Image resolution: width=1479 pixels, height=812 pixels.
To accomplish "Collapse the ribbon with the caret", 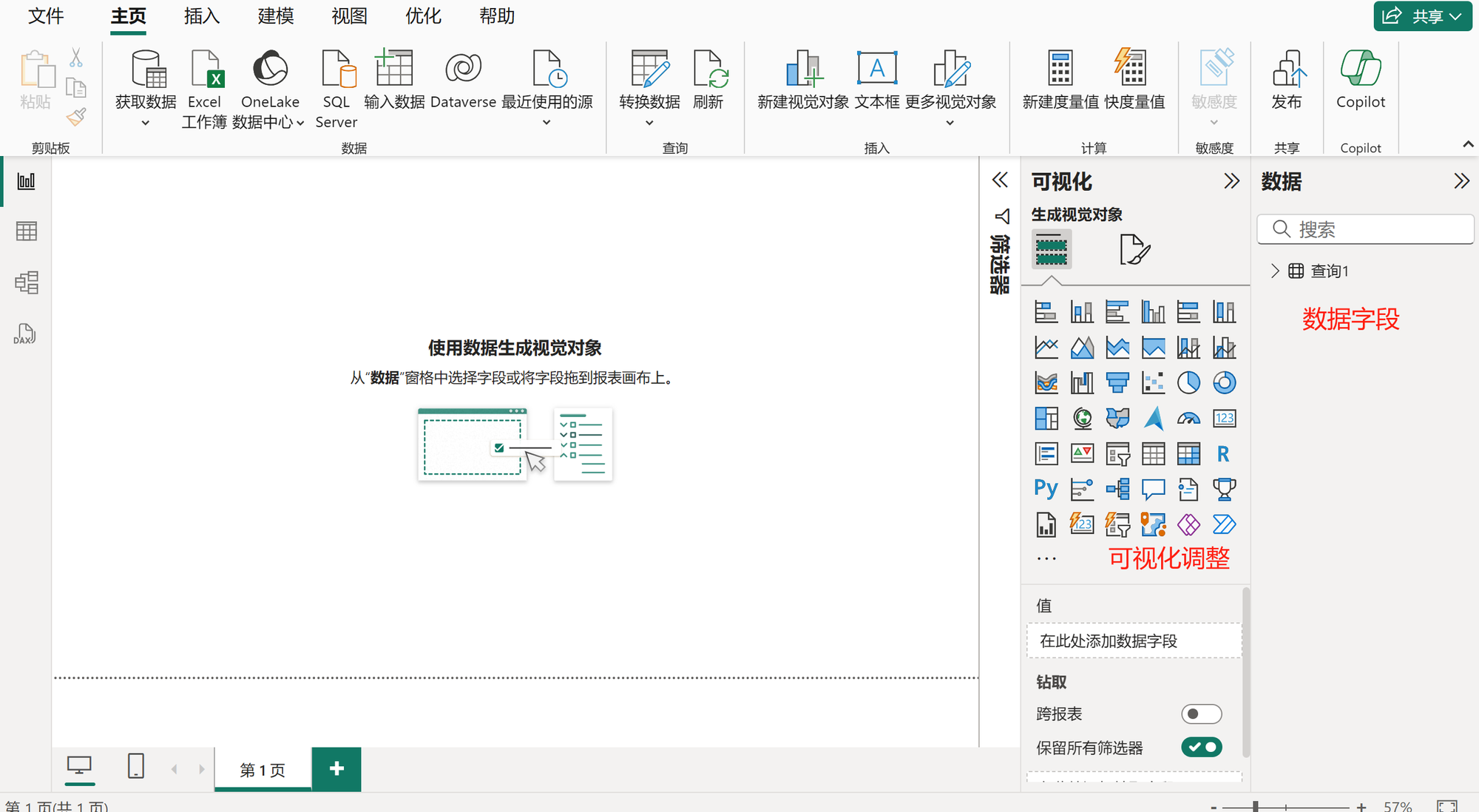I will (1468, 144).
